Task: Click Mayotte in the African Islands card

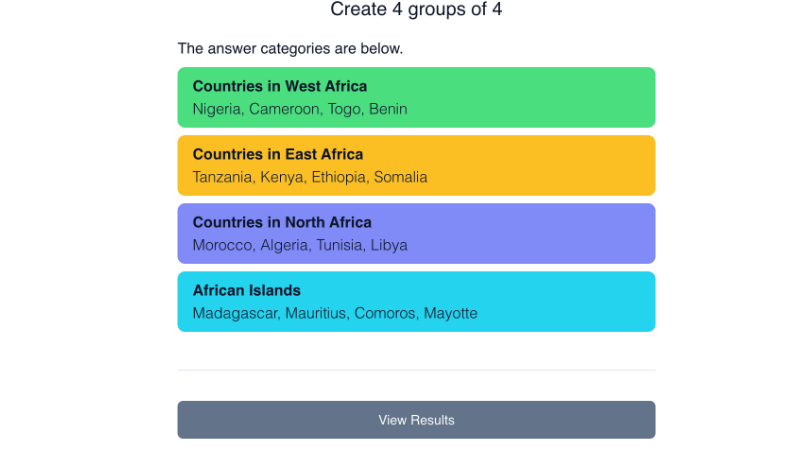Action: point(451,313)
